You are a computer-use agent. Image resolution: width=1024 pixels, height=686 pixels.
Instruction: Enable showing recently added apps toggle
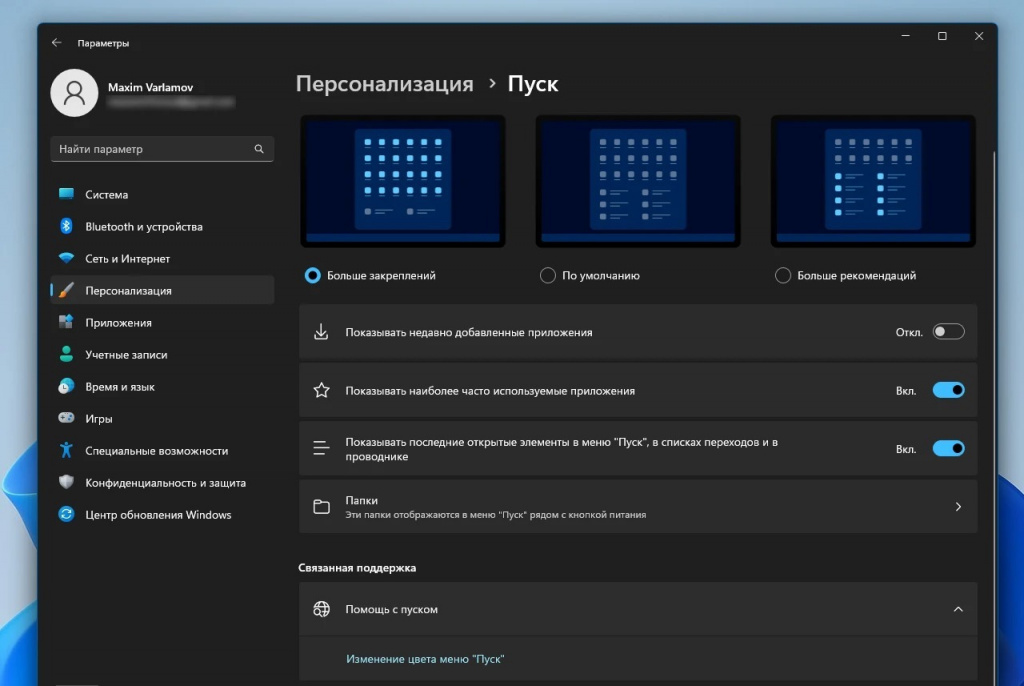948,332
